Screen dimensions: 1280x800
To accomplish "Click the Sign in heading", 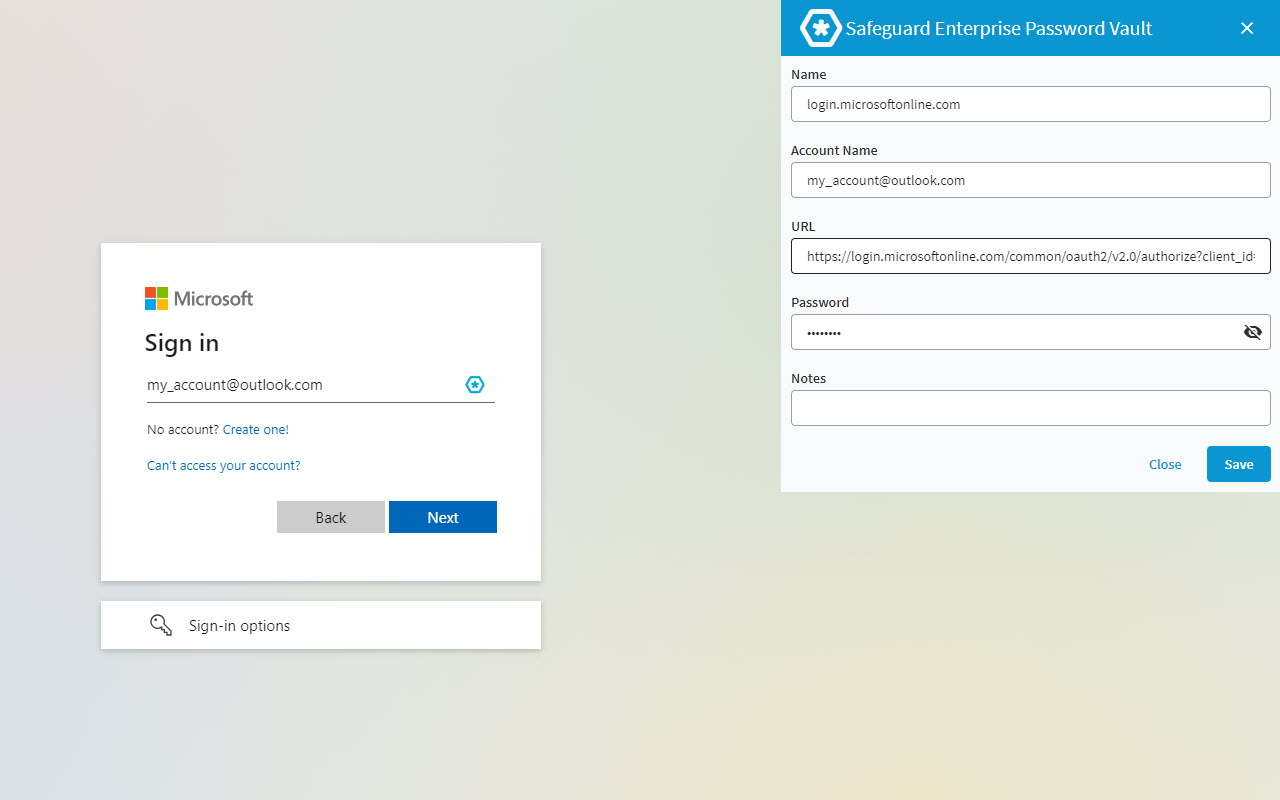I will click(182, 343).
